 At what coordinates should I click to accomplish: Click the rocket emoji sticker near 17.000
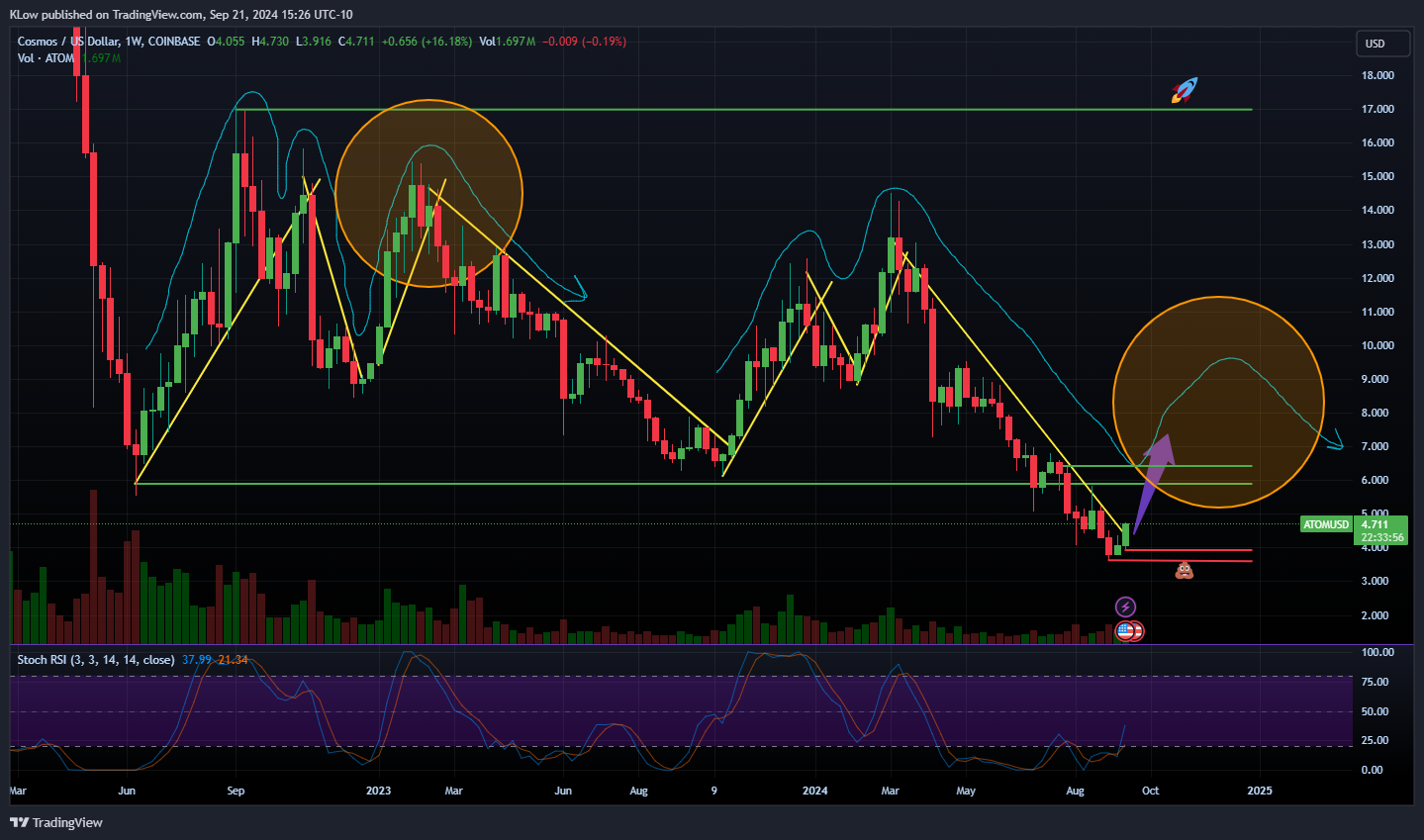(1185, 90)
